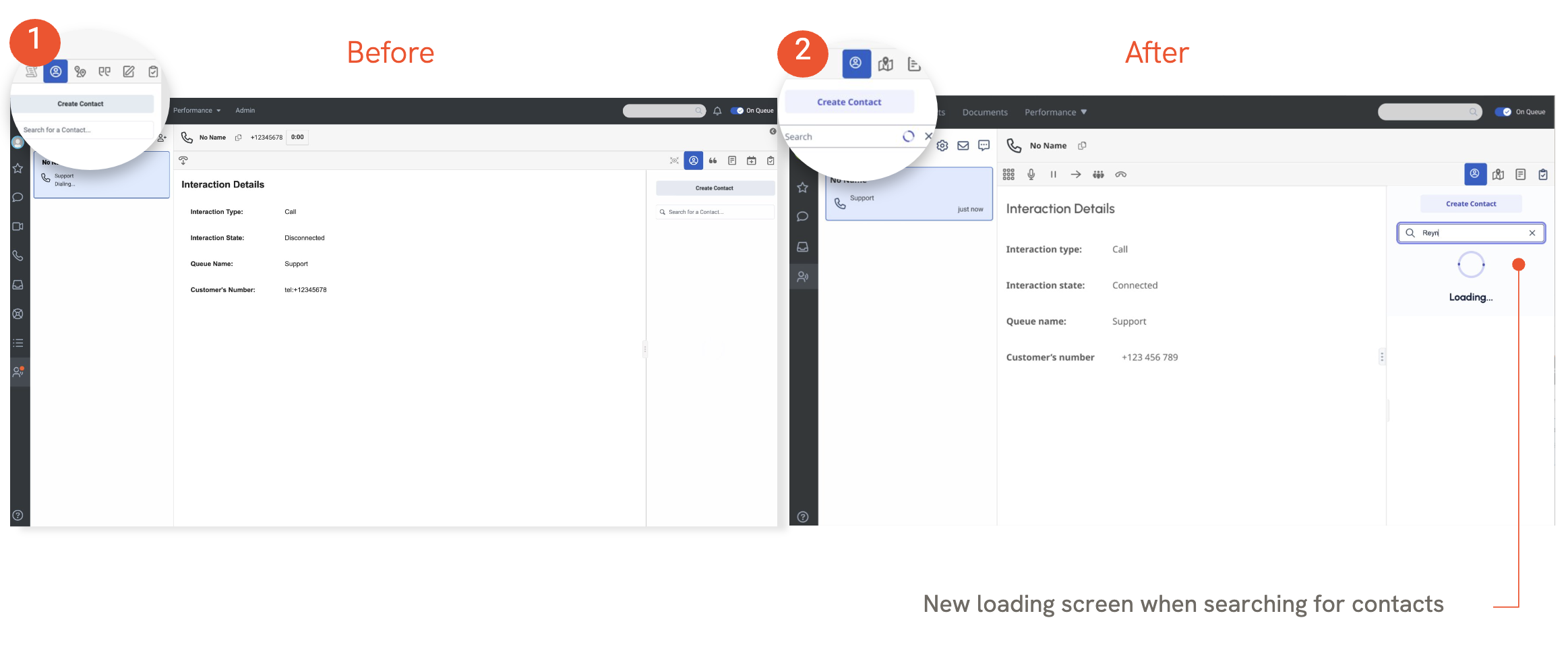This screenshot has height=649, width=1568.
Task: Expand Performance dropdown next to Documents
Action: click(x=1055, y=113)
